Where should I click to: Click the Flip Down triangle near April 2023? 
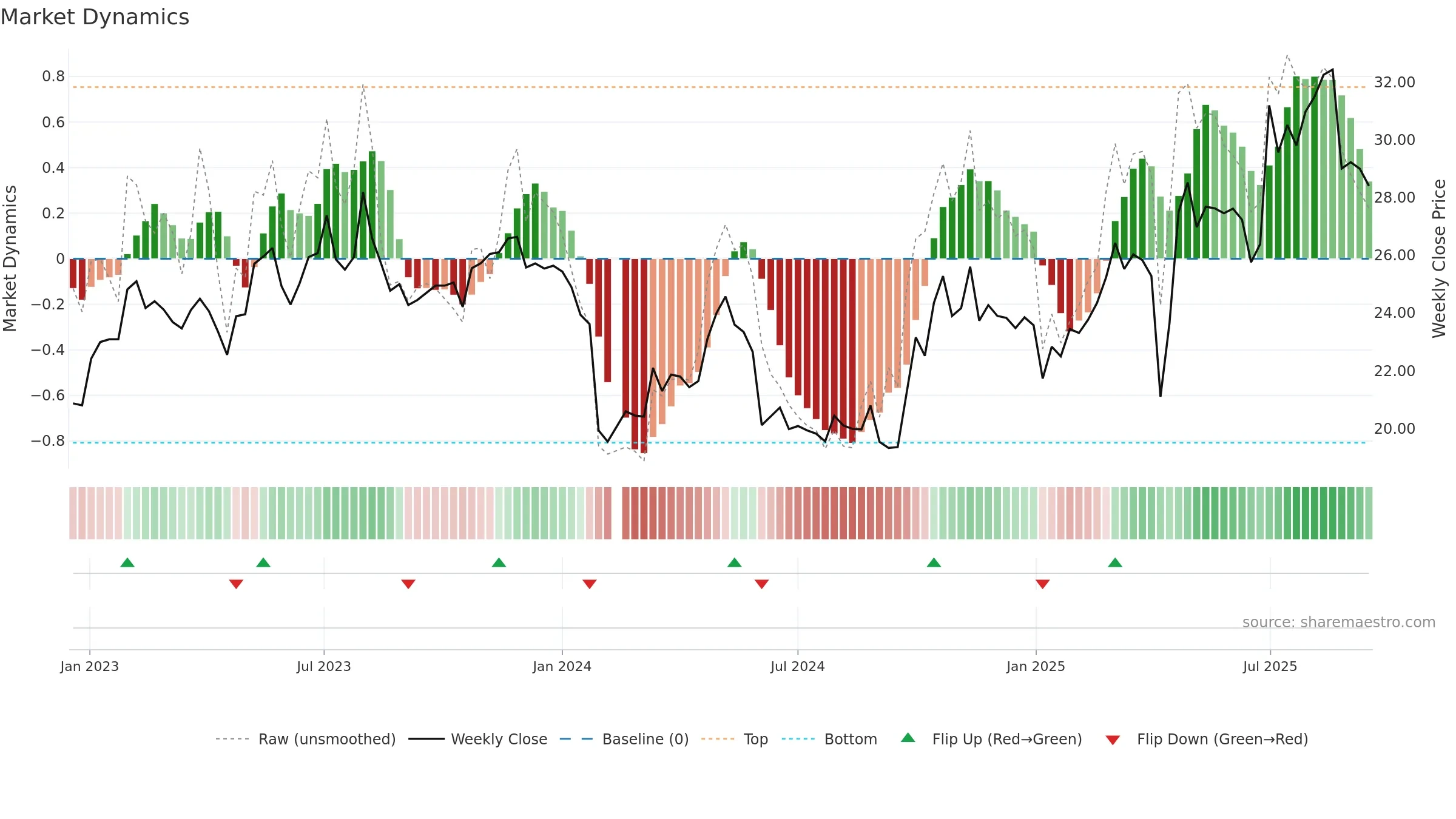237,584
